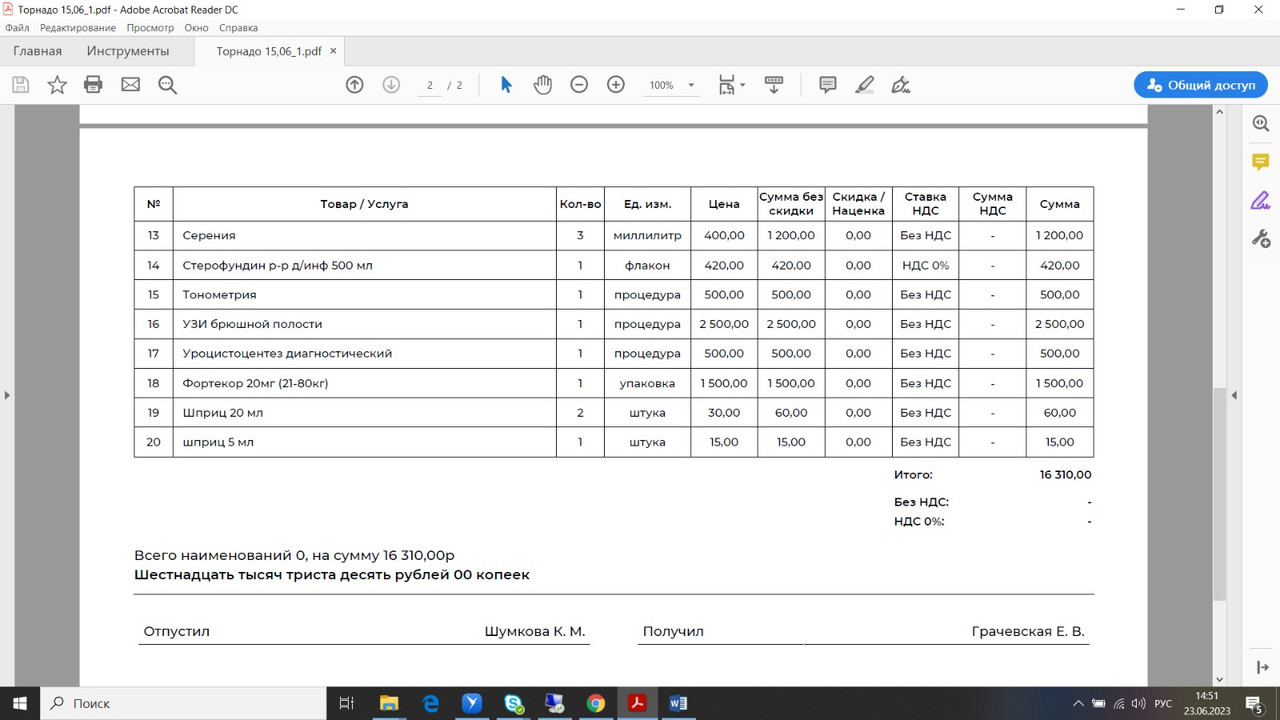Send file by email envelope icon

point(130,85)
